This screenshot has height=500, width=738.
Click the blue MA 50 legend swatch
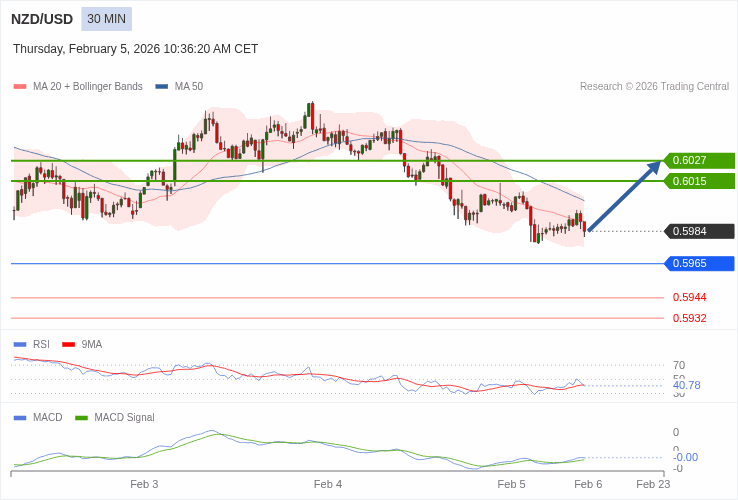pos(162,87)
